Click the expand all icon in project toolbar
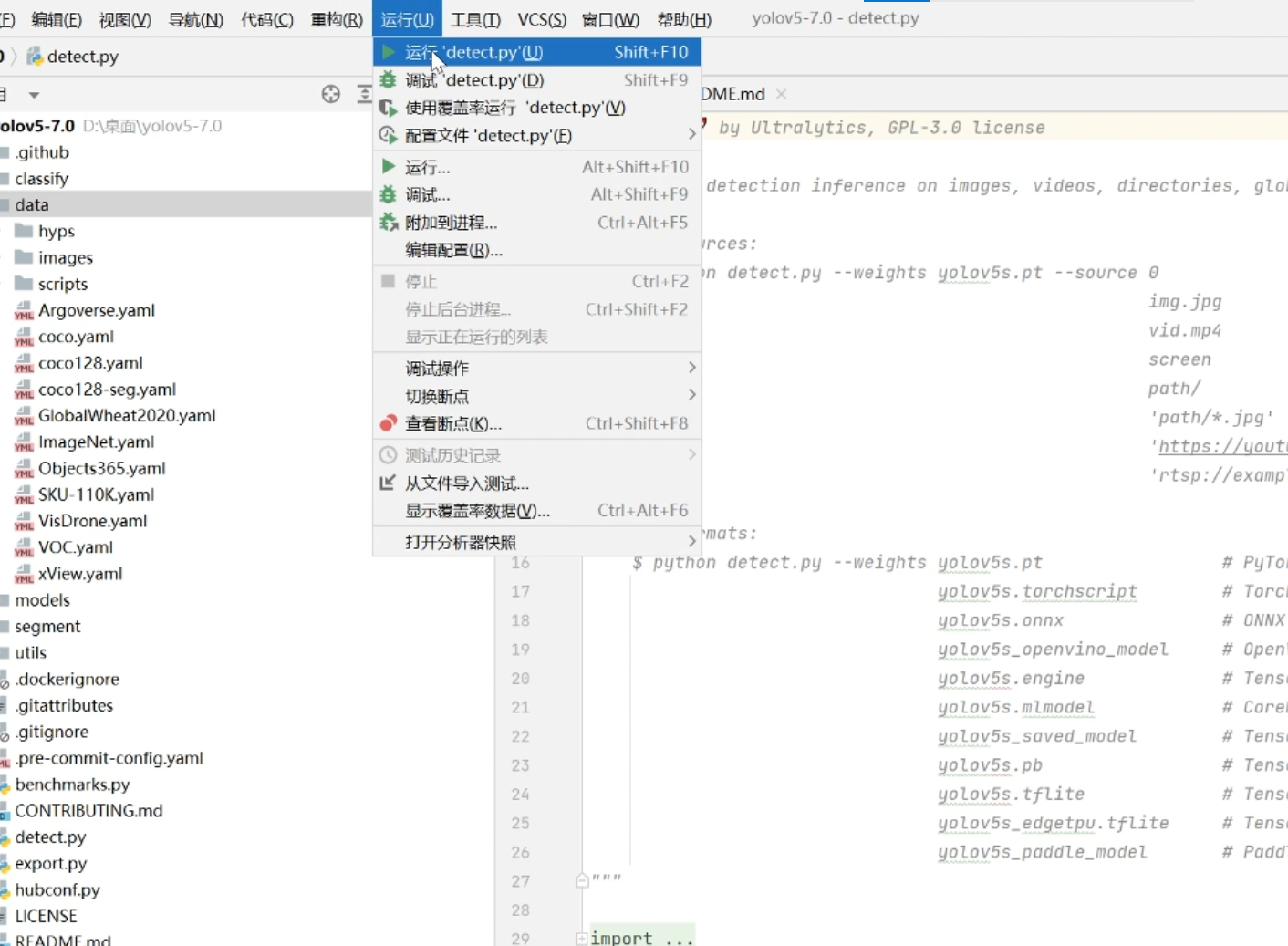This screenshot has height=946, width=1288. (x=365, y=94)
